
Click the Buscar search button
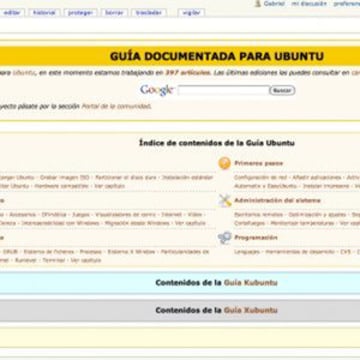[x=282, y=90]
